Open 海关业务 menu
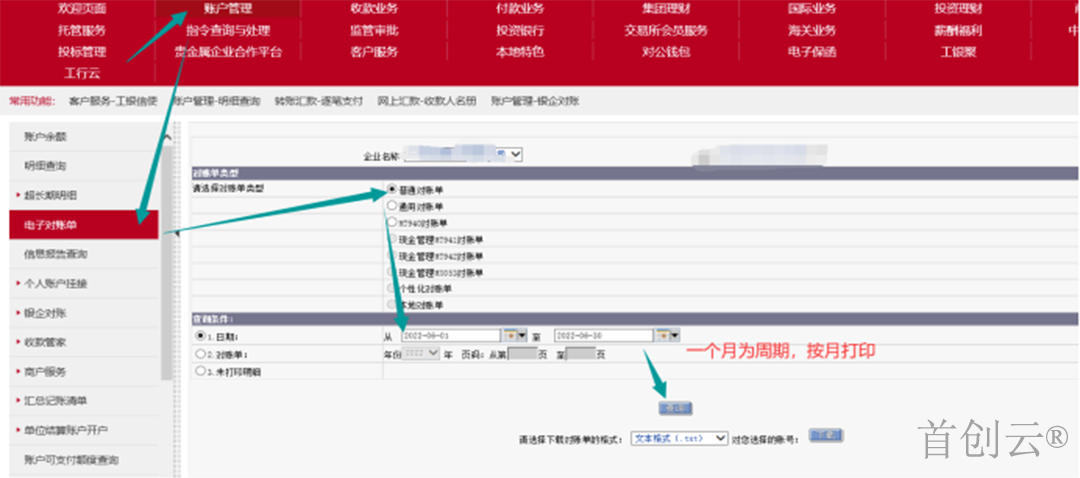Image resolution: width=1080 pixels, height=478 pixels. tap(812, 30)
